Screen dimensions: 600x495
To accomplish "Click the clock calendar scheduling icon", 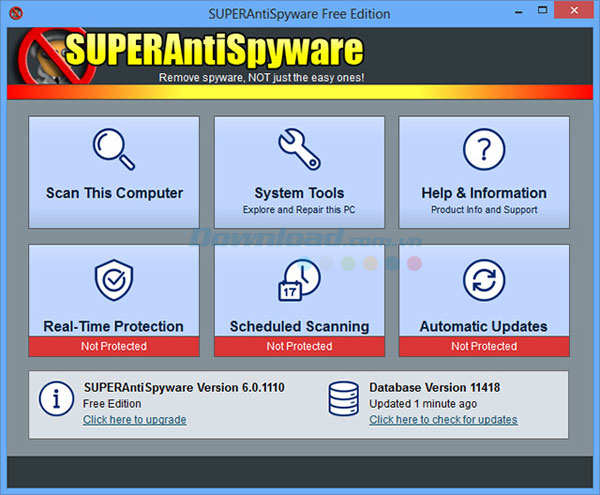I will coord(299,280).
